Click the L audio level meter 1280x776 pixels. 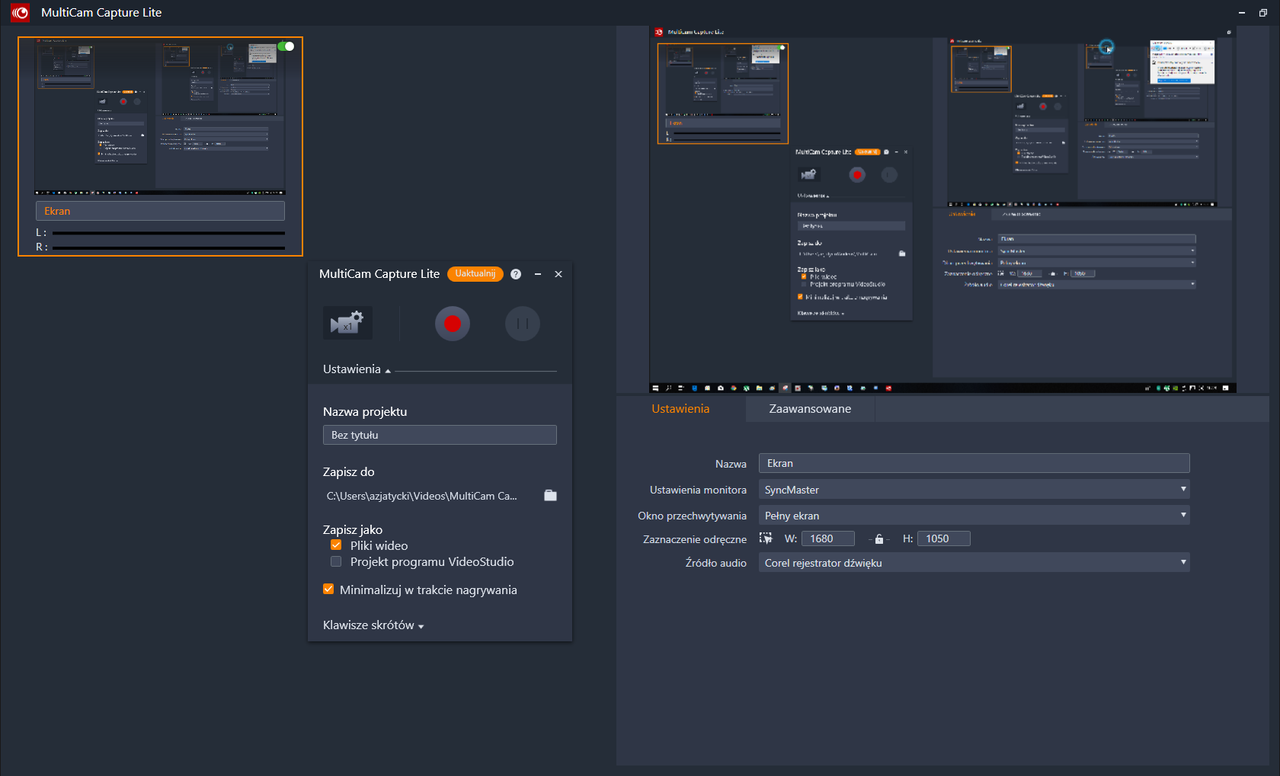pyautogui.click(x=168, y=233)
